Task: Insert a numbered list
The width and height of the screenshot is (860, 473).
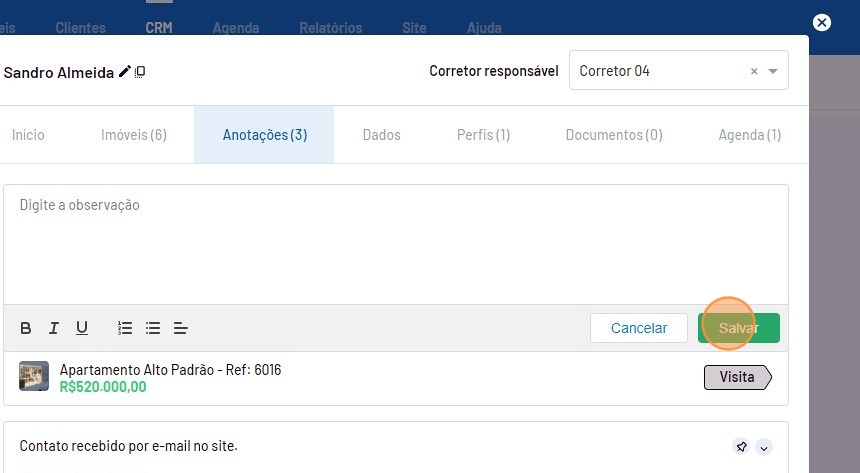Action: (x=125, y=328)
